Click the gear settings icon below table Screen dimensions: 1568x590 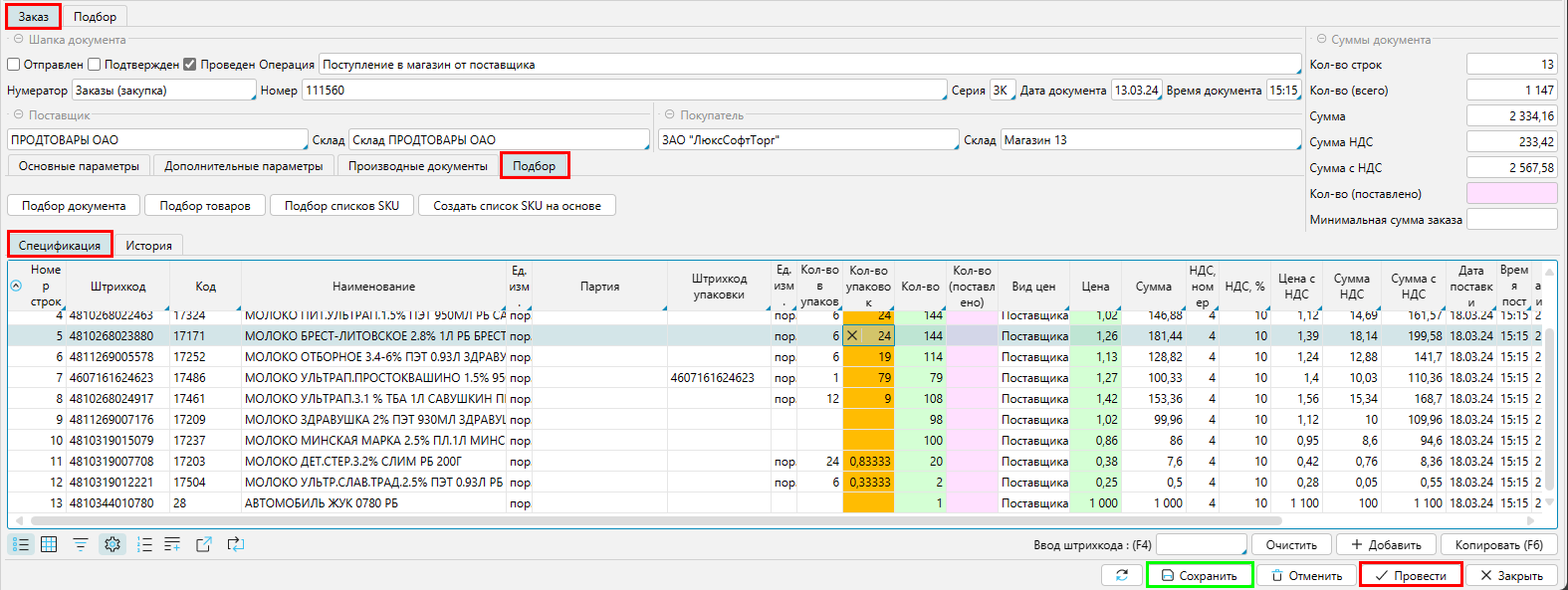pos(112,544)
